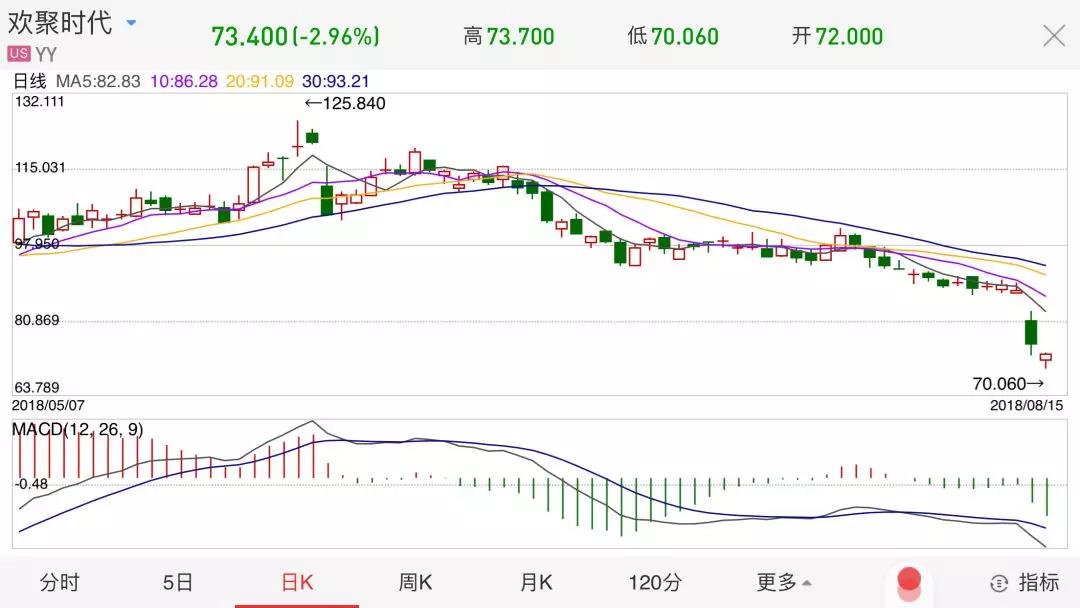Viewport: 1080px width, 608px height.
Task: Show the 月K monthly chart
Action: coord(535,583)
